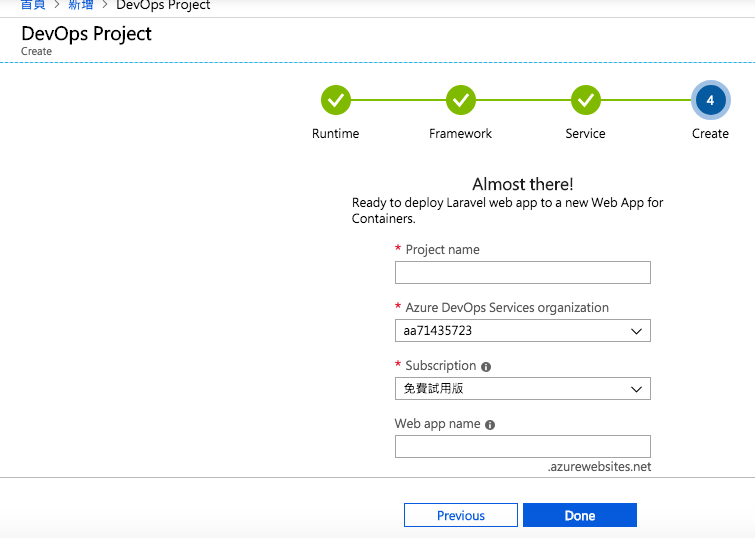Select the Service step label
The height and width of the screenshot is (538, 755).
click(x=586, y=133)
